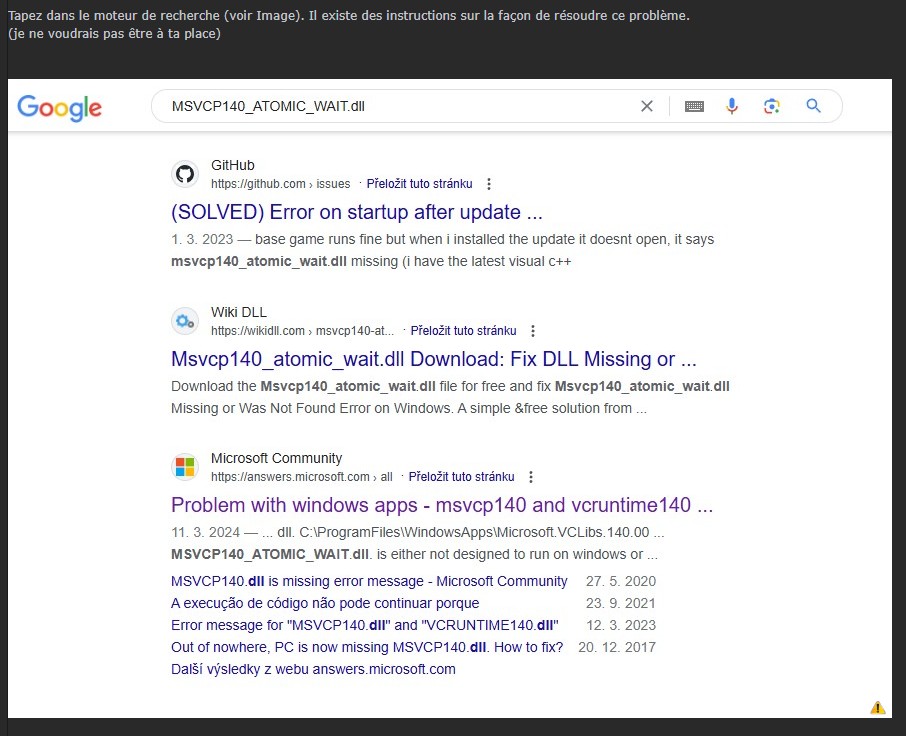
Task: Translate the Microsoft Community result page
Action: (461, 477)
